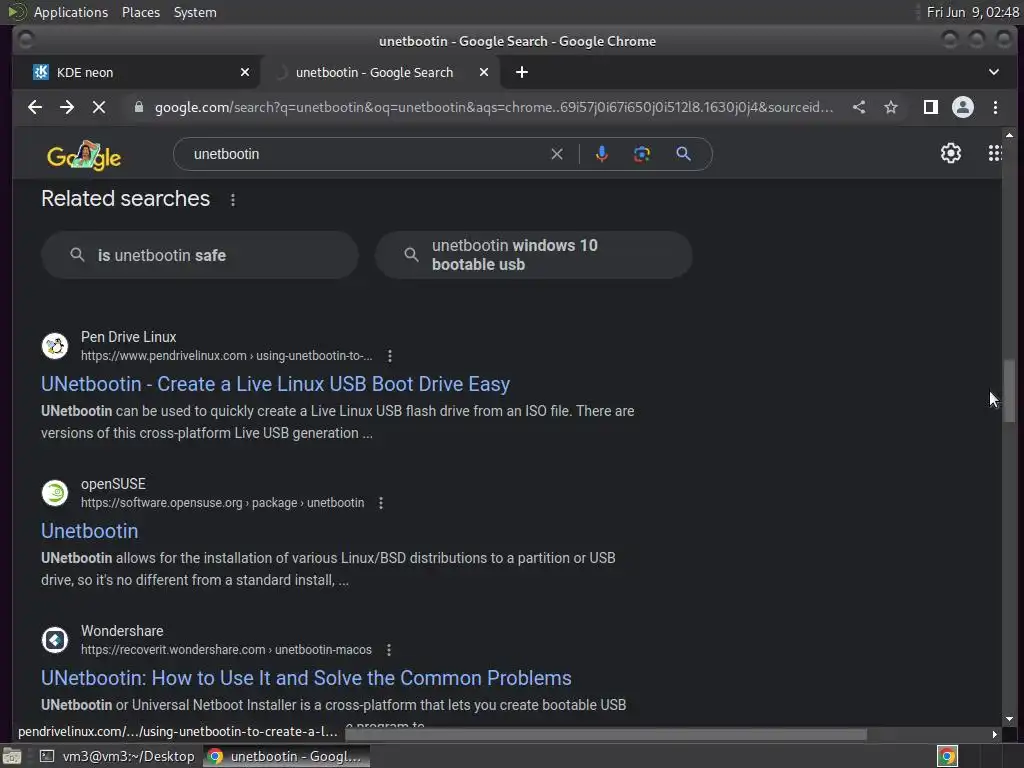
Task: Open the about-result dots for Wondershare result
Action: (389, 650)
